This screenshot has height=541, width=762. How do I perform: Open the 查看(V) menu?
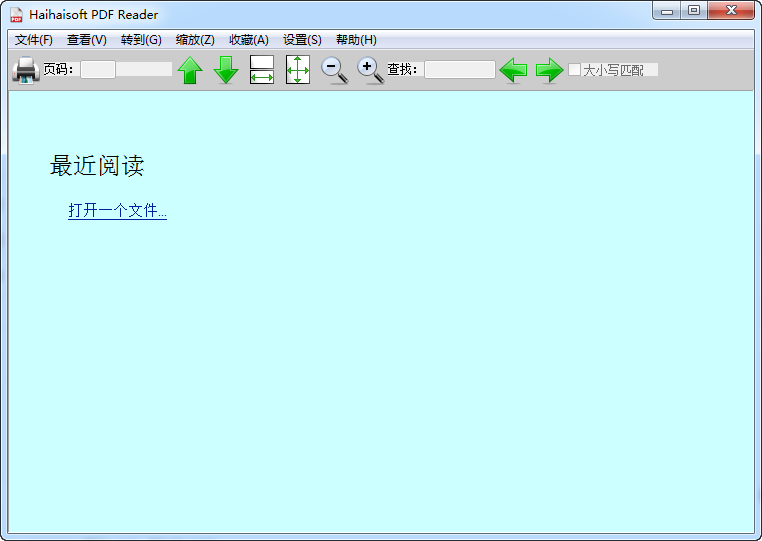[x=87, y=40]
